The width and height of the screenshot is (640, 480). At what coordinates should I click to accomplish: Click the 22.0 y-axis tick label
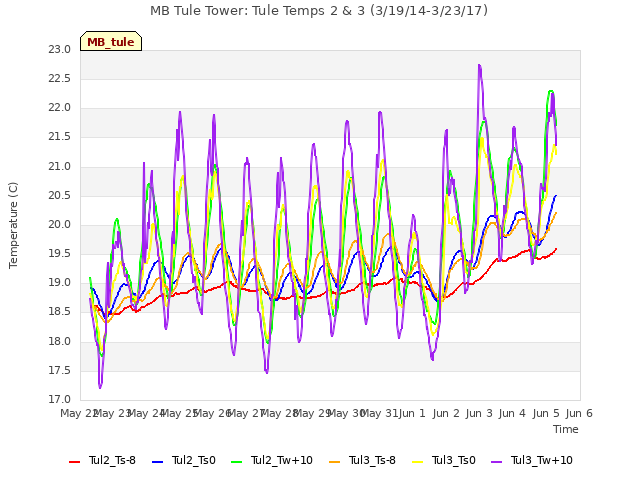click(60, 108)
